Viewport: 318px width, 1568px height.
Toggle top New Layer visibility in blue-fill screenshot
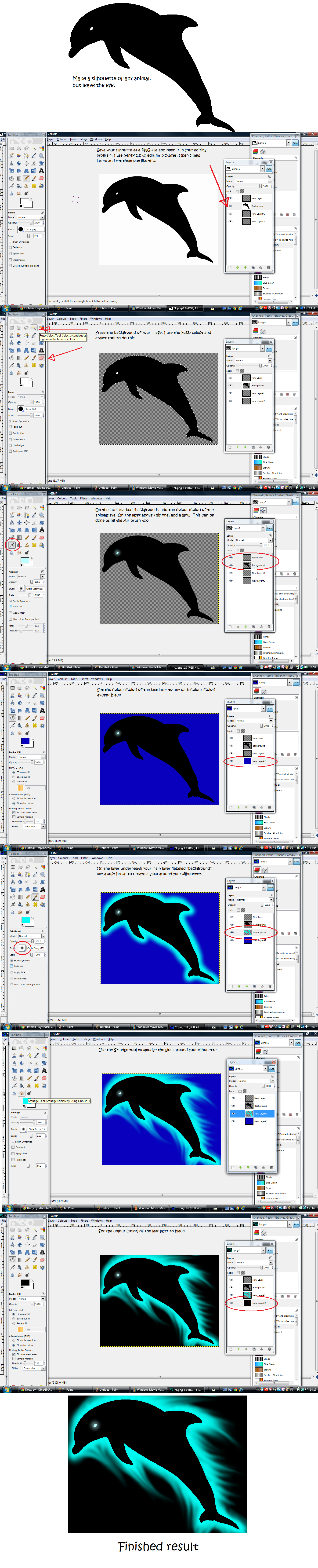click(231, 738)
